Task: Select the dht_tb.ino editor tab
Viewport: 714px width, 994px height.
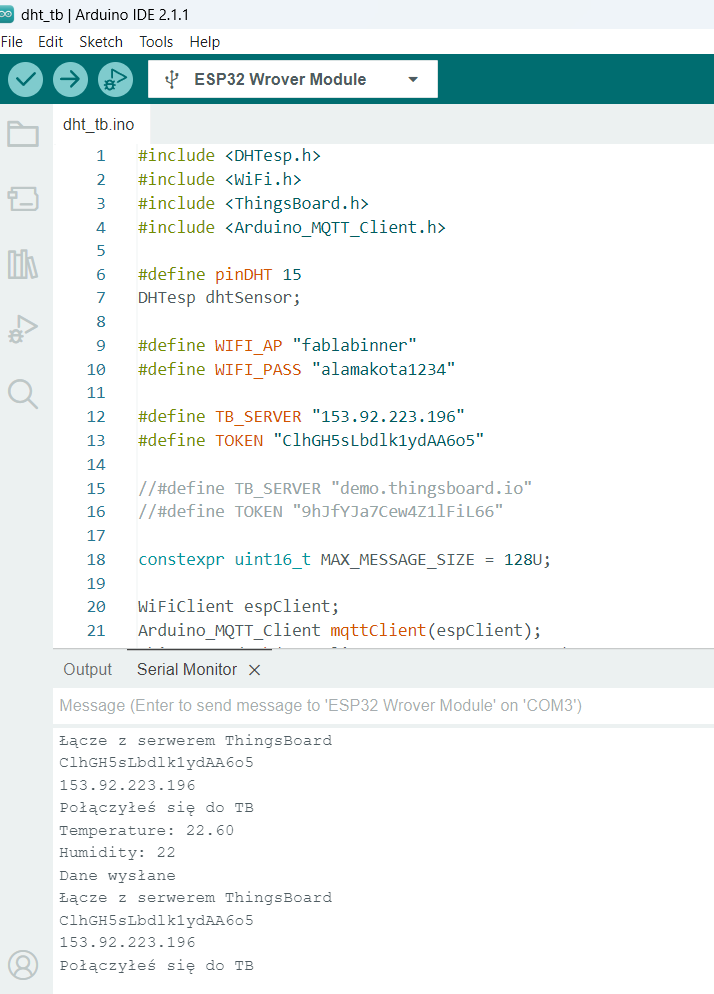Action: pos(98,124)
